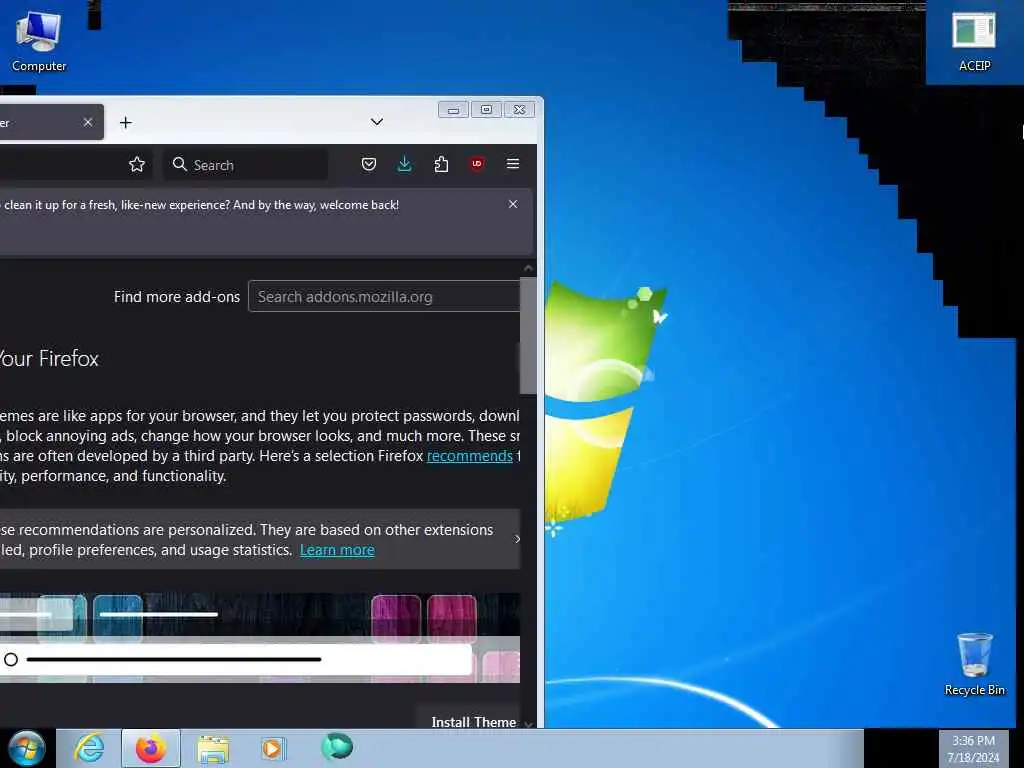Screen dimensions: 1024x768
Task: Click the vertical scrollbar thumb in Firefox
Action: 528,336
